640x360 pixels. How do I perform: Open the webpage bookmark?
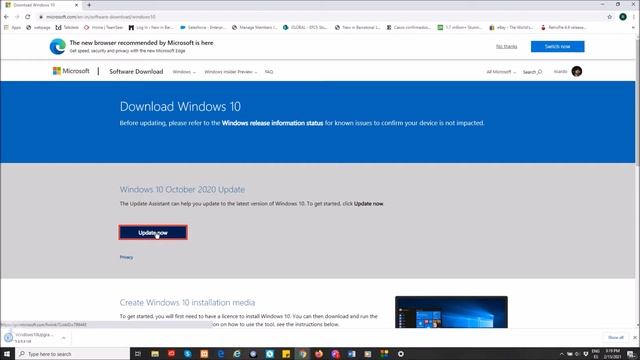coord(38,27)
